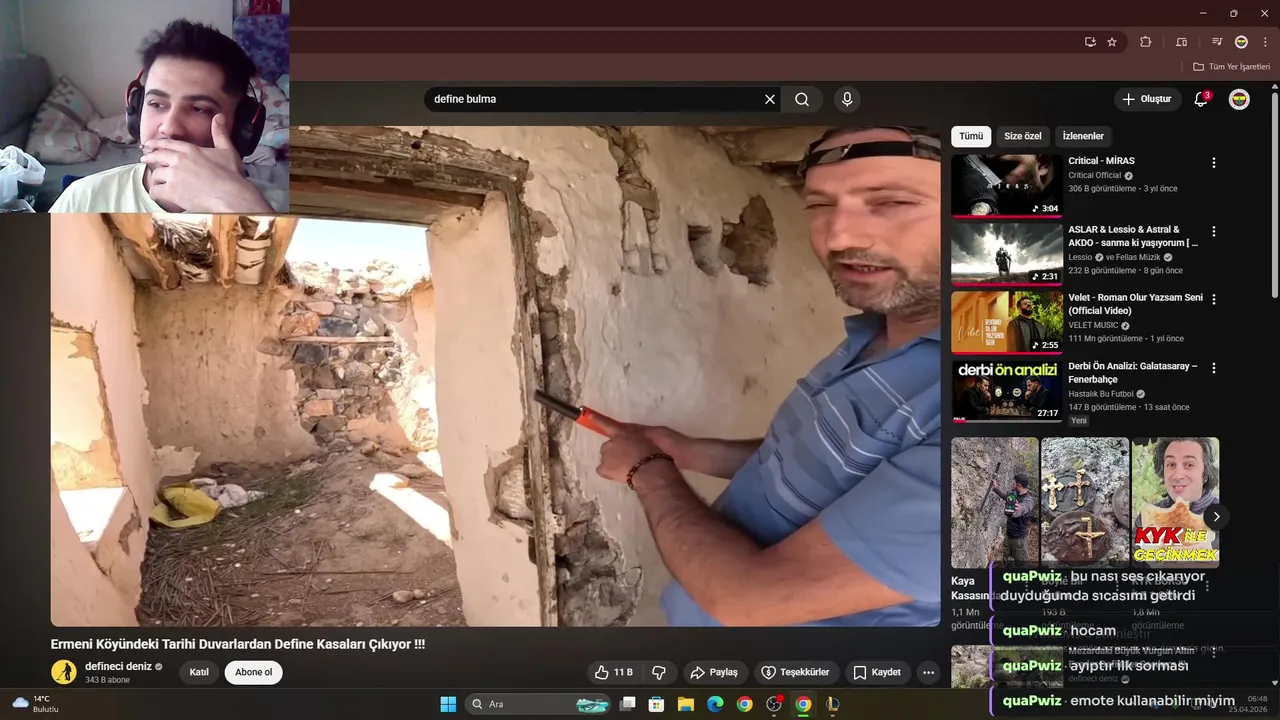Open the YouTube account avatar menu
The height and width of the screenshot is (720, 1280).
coord(1239,99)
